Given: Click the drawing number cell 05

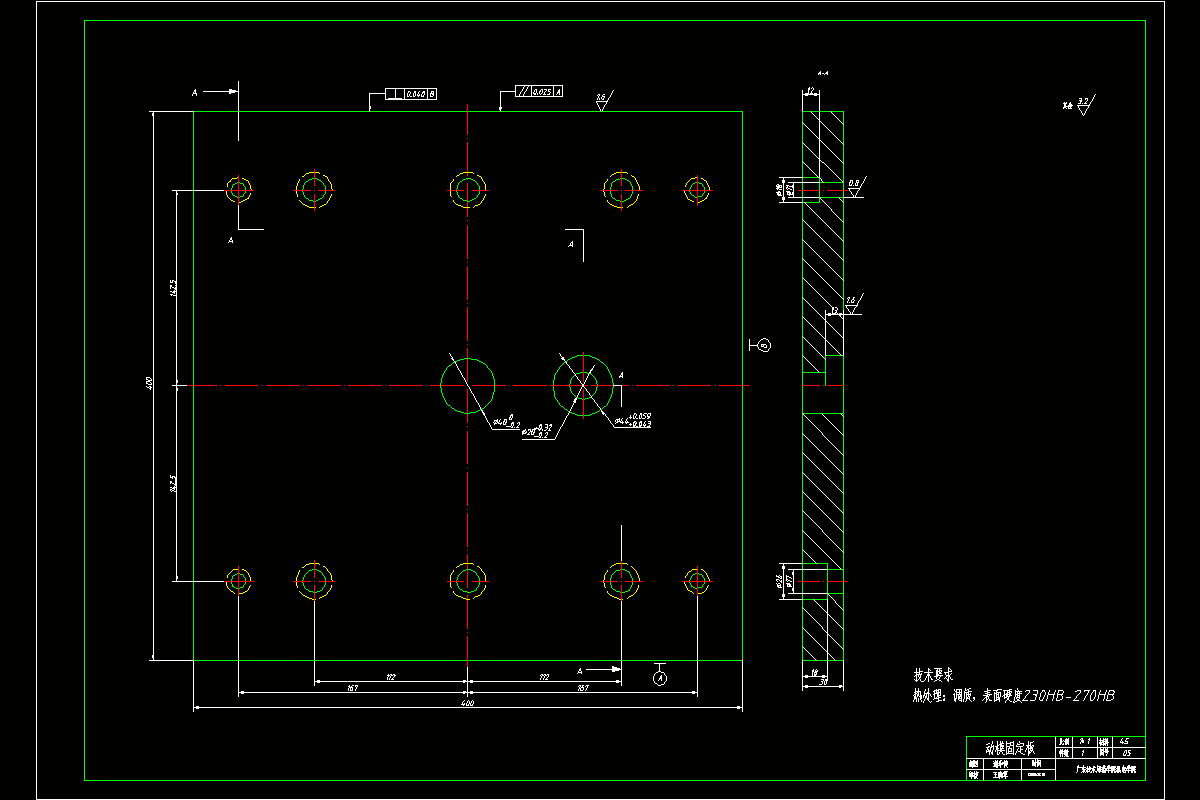Looking at the screenshot, I should [1128, 752].
